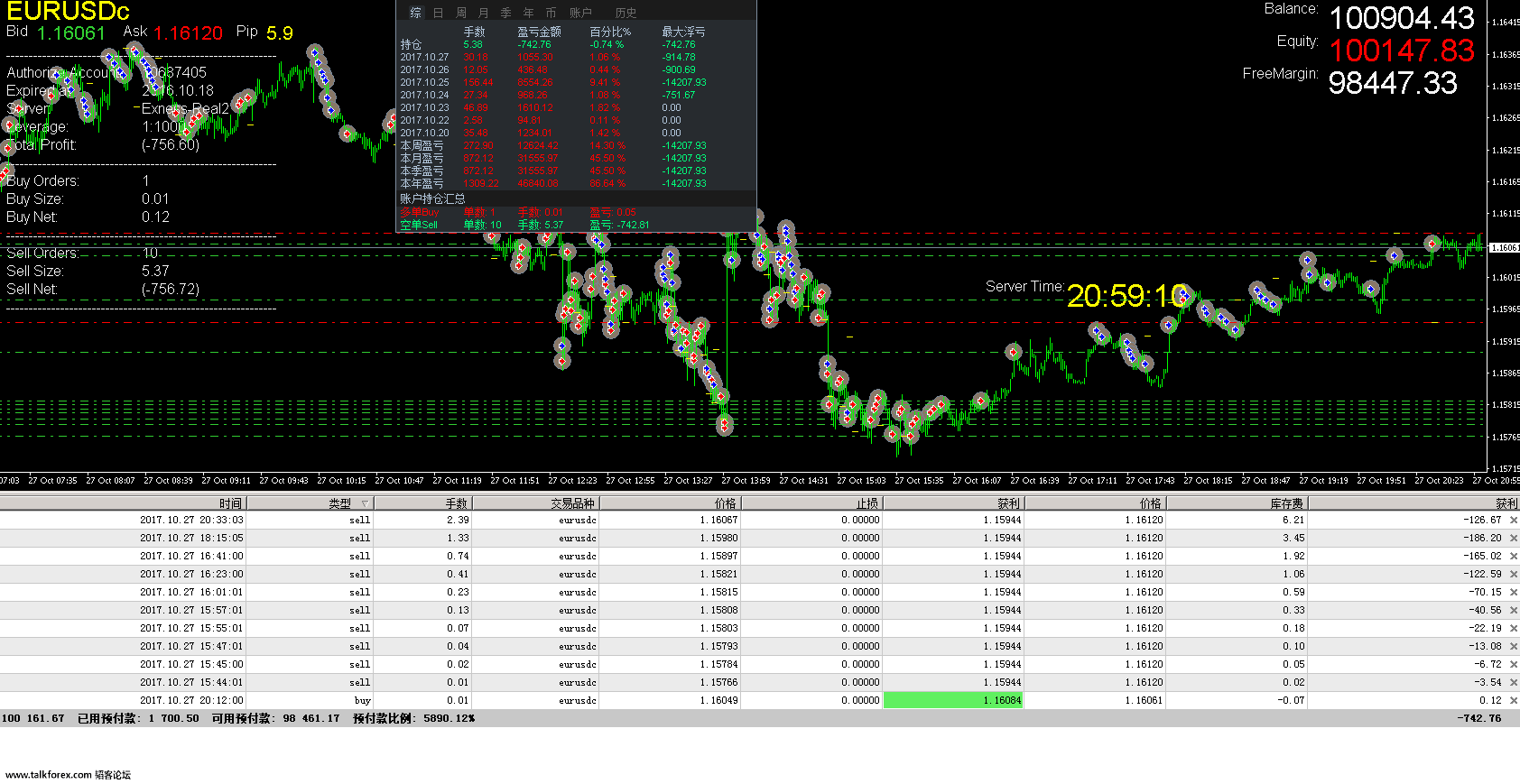The height and width of the screenshot is (784, 1520).
Task: Click the open price cell 1.15980
Action: 669,538
